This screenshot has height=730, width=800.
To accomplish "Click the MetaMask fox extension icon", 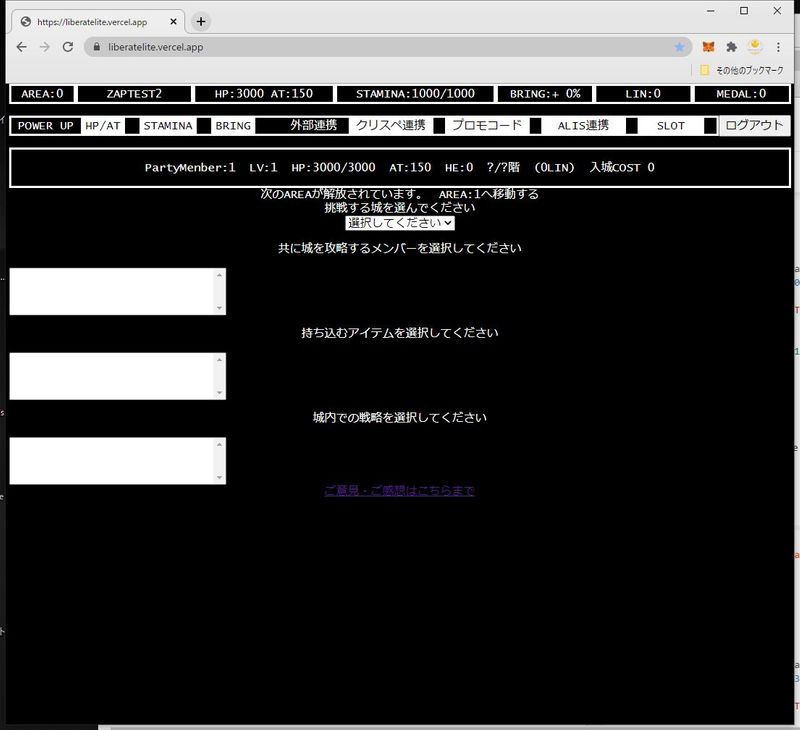I will point(708,47).
